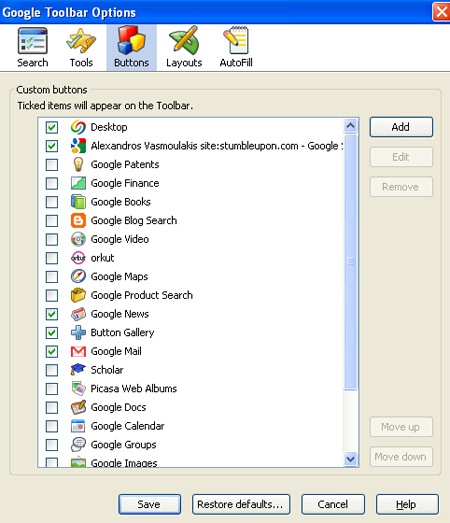450x523 pixels.
Task: Enable the Google Calendar checkbox
Action: [52, 426]
